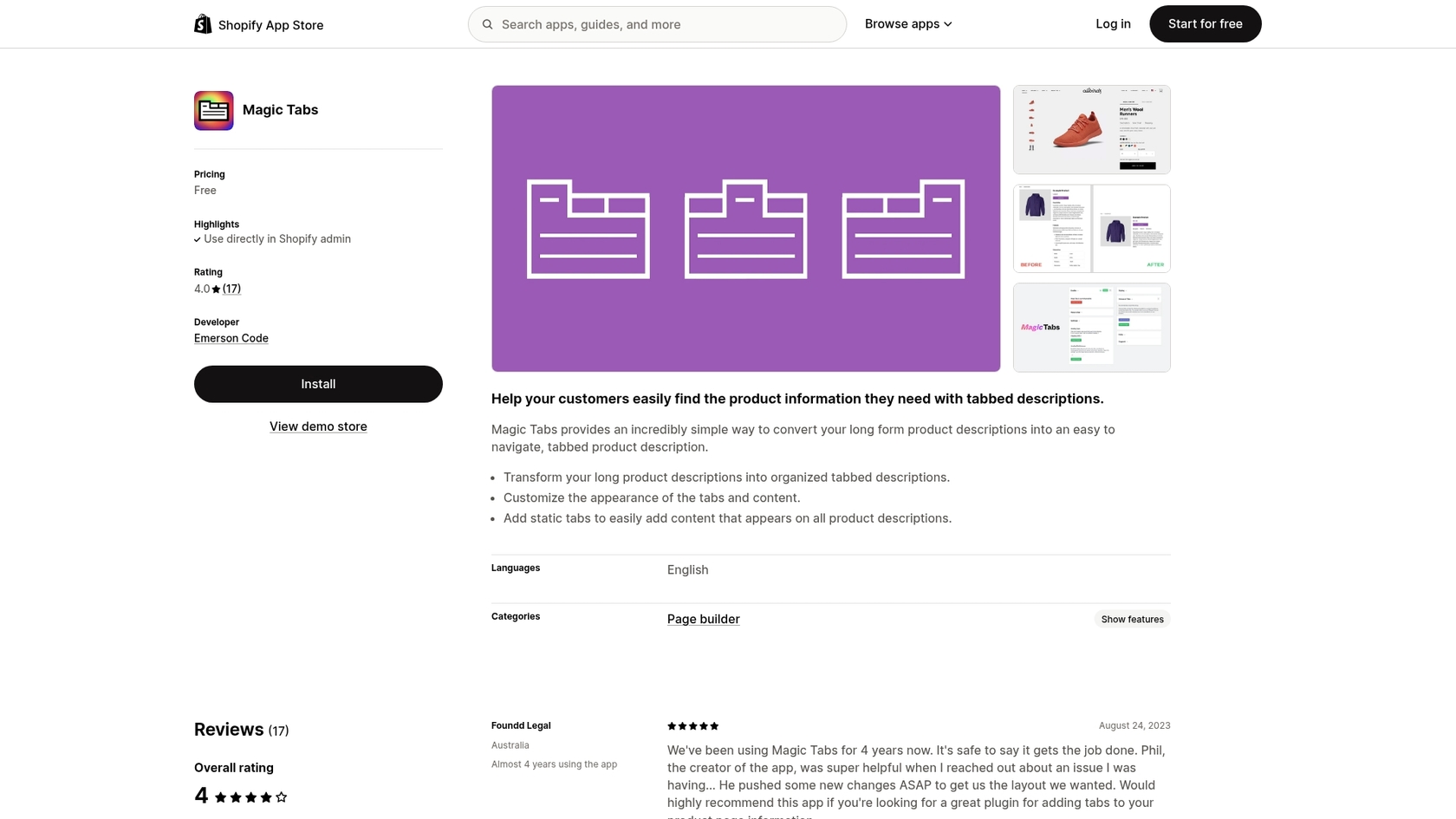Screen dimensions: 1456x819
Task: Click the checkmark beside Shopify admin highlight
Action: [x=197, y=239]
